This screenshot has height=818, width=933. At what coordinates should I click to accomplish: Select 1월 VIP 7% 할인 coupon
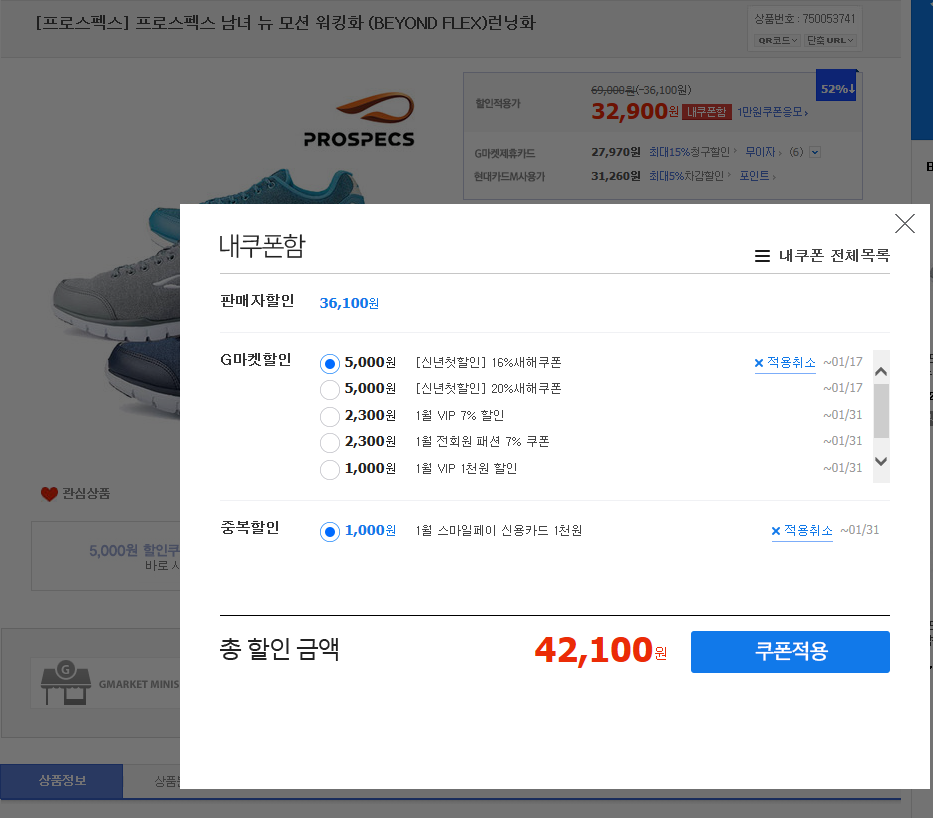(330, 416)
